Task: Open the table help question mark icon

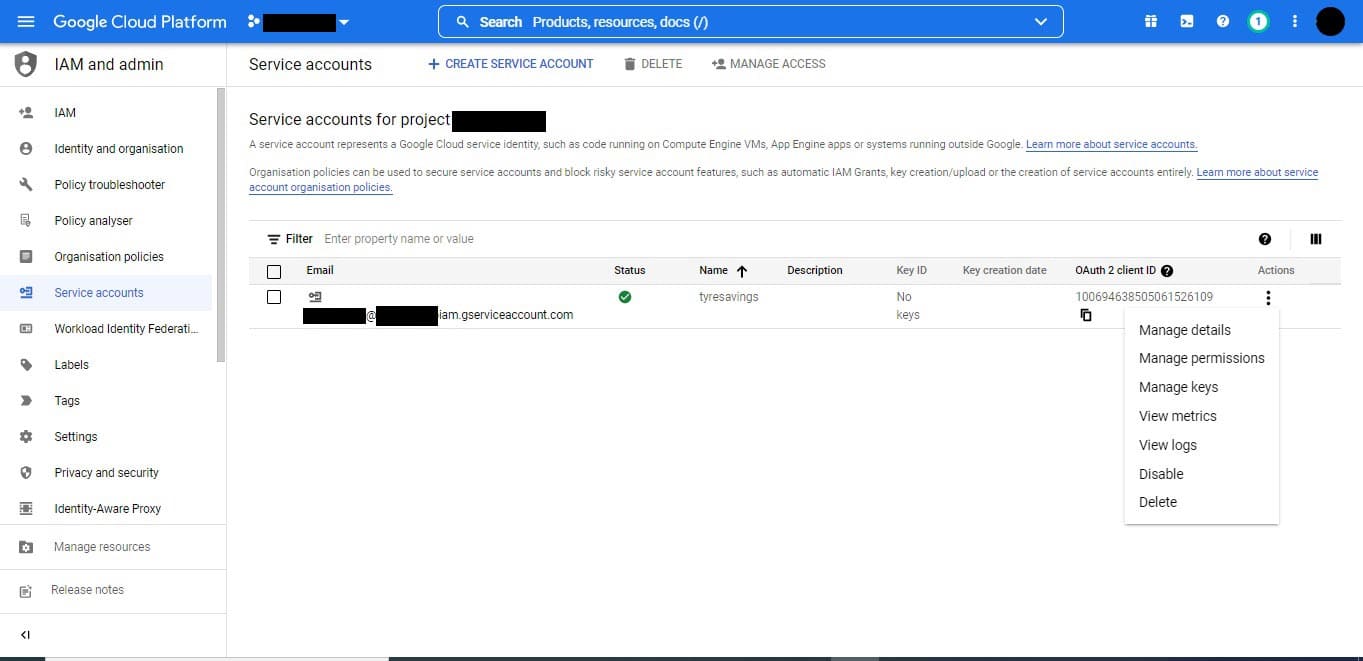Action: coord(1265,239)
